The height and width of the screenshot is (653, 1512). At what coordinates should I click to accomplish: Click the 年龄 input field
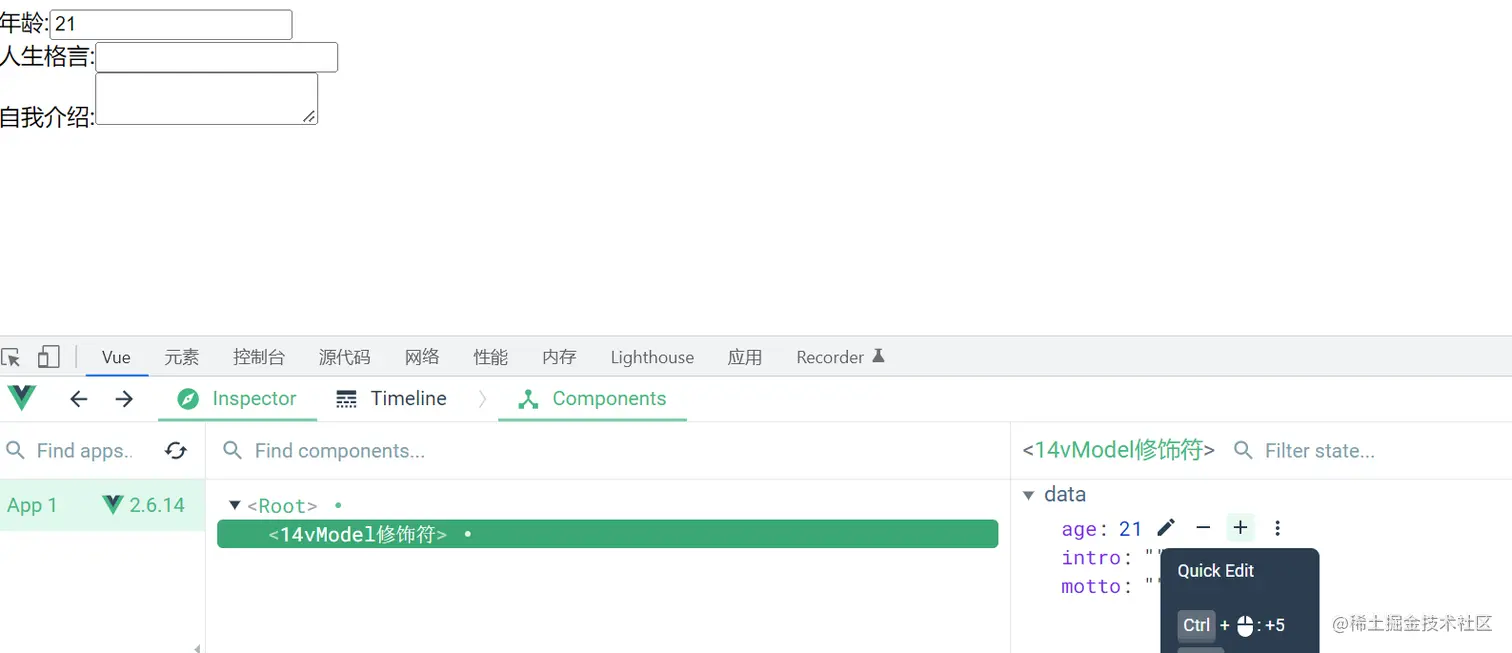click(x=171, y=25)
